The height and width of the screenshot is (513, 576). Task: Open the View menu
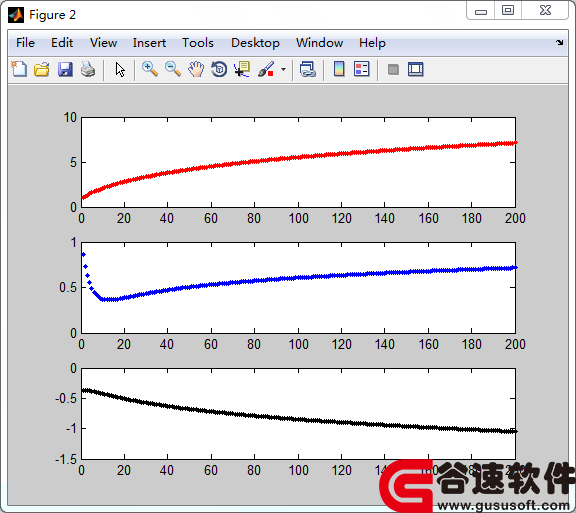coord(104,43)
